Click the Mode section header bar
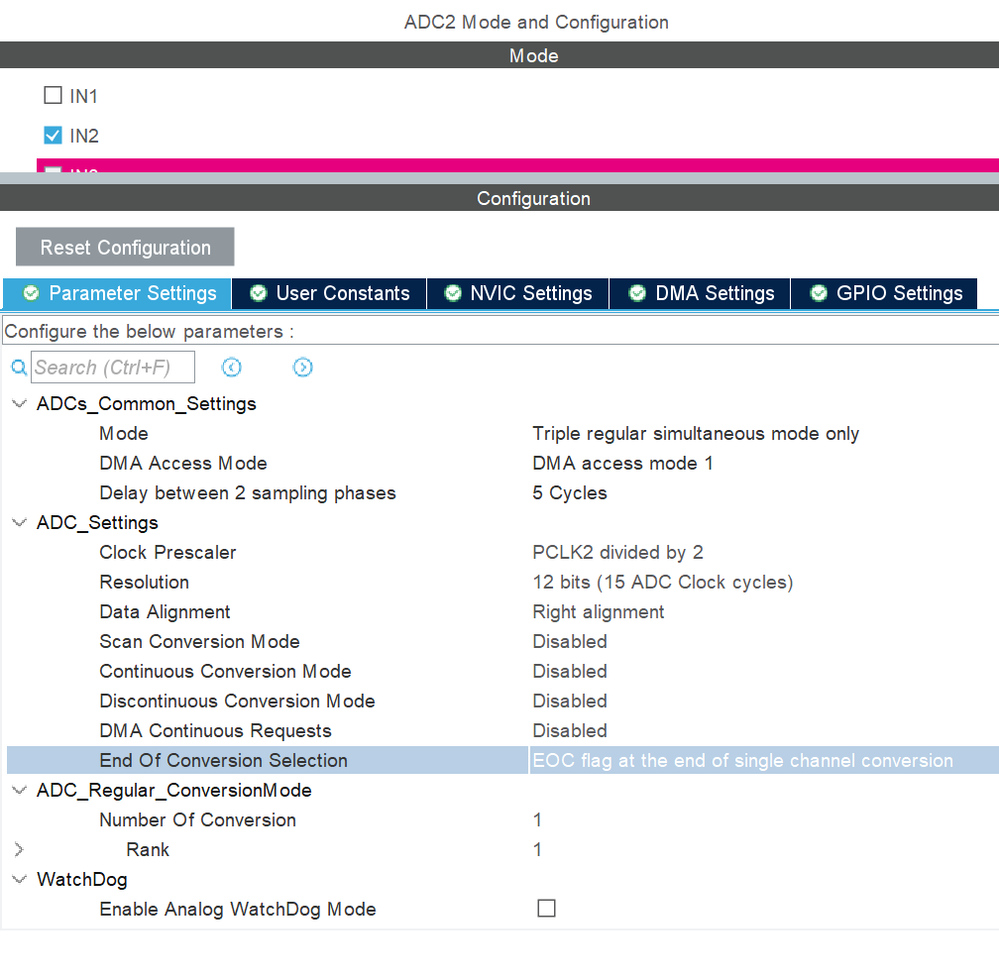This screenshot has width=999, height=962. tap(500, 55)
